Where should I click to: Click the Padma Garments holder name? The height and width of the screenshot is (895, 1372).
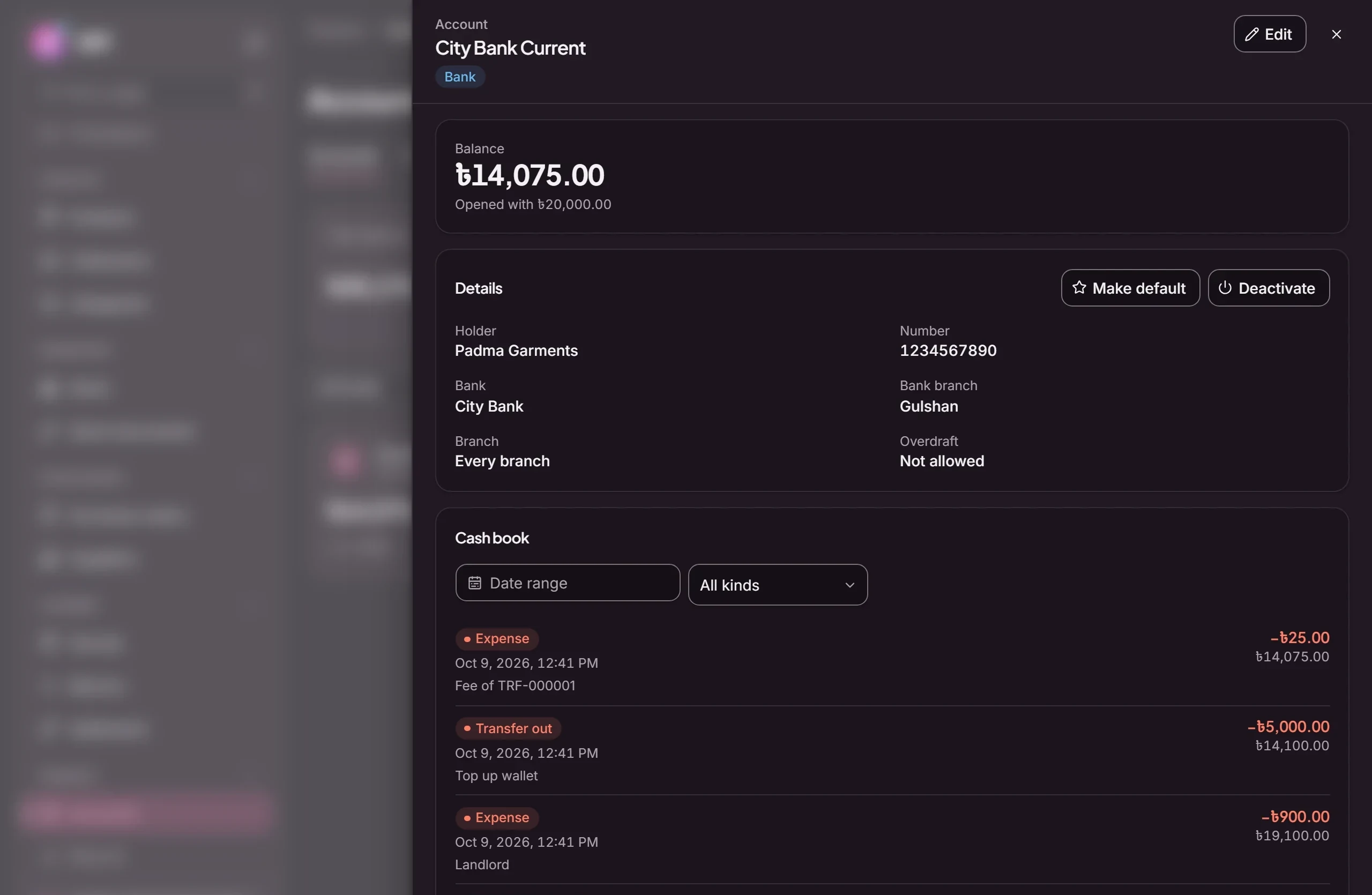click(516, 350)
